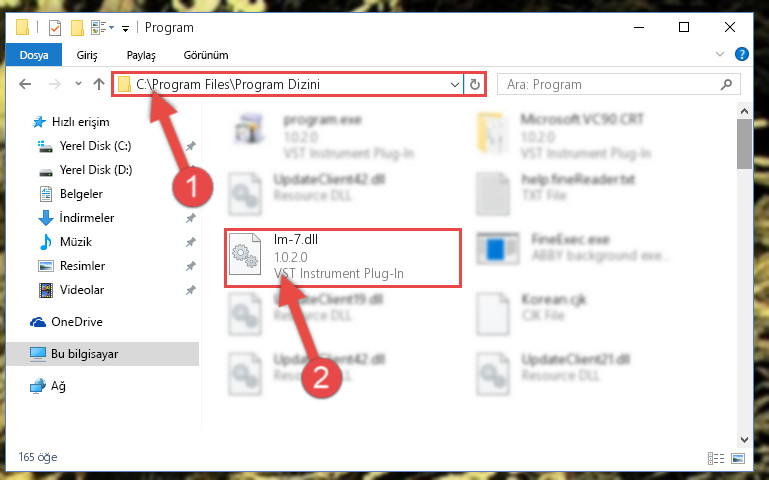This screenshot has width=769, height=480.
Task: Click the Back navigation arrow
Action: click(25, 84)
